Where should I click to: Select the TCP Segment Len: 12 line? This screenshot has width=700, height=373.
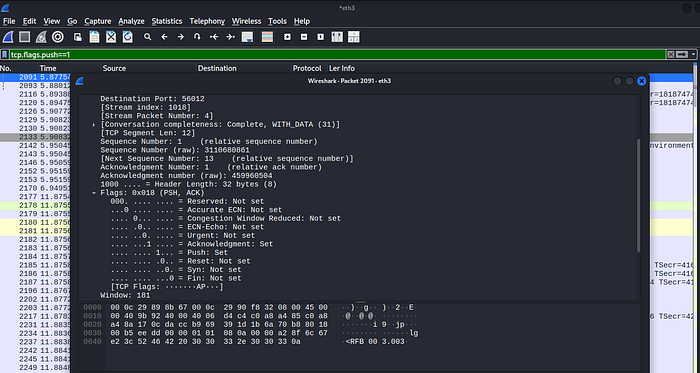pyautogui.click(x=148, y=133)
